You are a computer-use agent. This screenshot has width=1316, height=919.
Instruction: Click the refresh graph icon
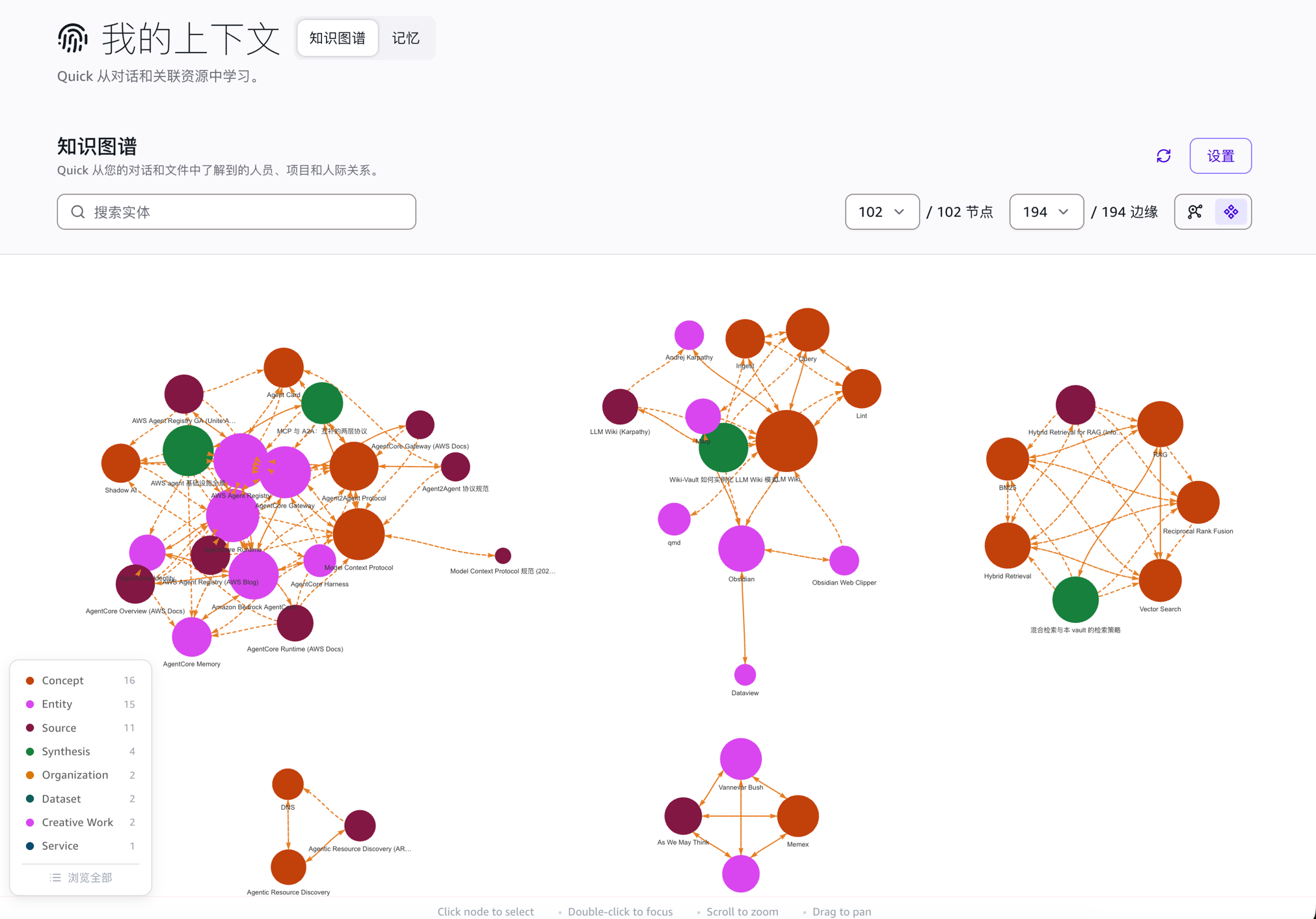coord(1163,156)
